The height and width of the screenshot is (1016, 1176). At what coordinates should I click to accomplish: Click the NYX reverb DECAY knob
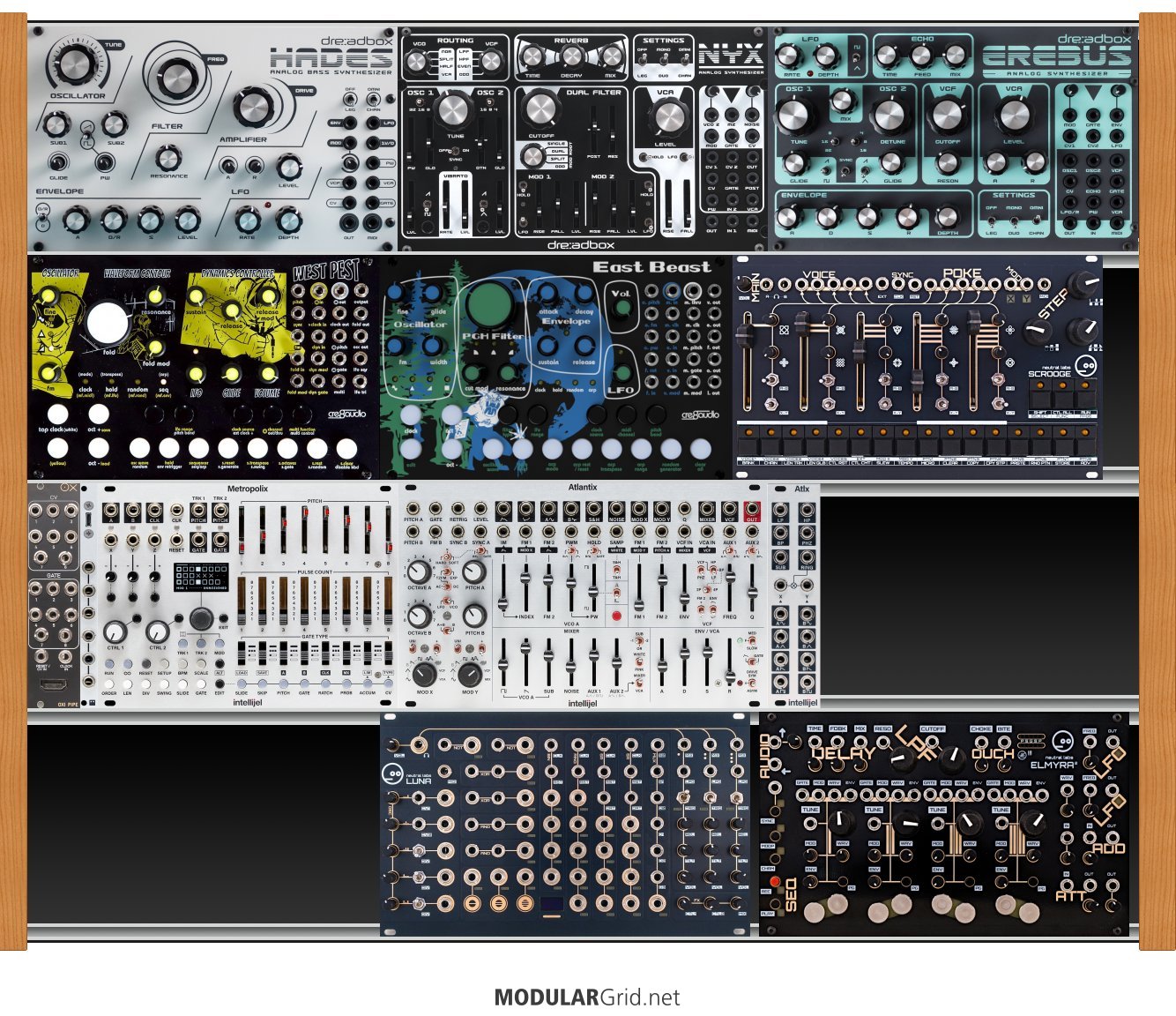point(571,58)
